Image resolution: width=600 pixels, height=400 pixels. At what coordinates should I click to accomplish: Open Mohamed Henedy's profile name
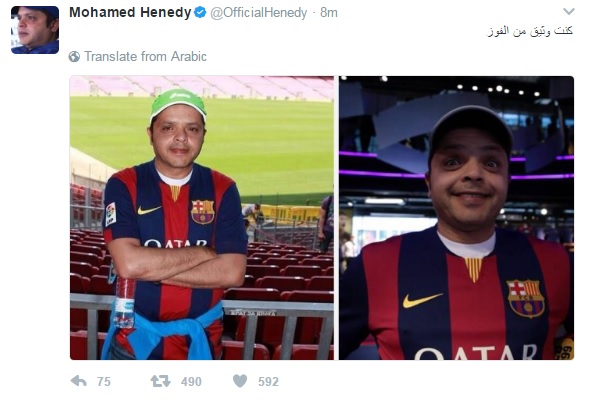[130, 12]
